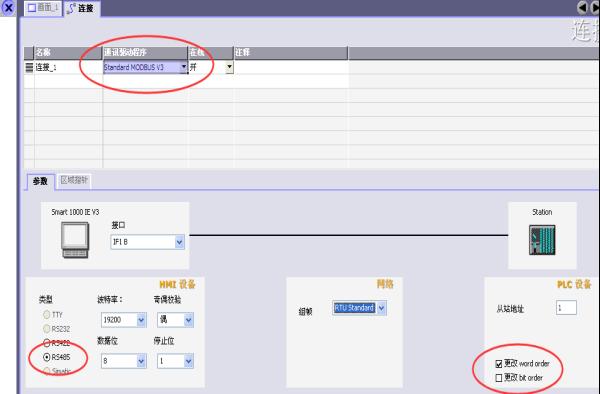Enable the 更改 bit order checkbox
Image resolution: width=600 pixels, height=394 pixels.
pyautogui.click(x=499, y=378)
